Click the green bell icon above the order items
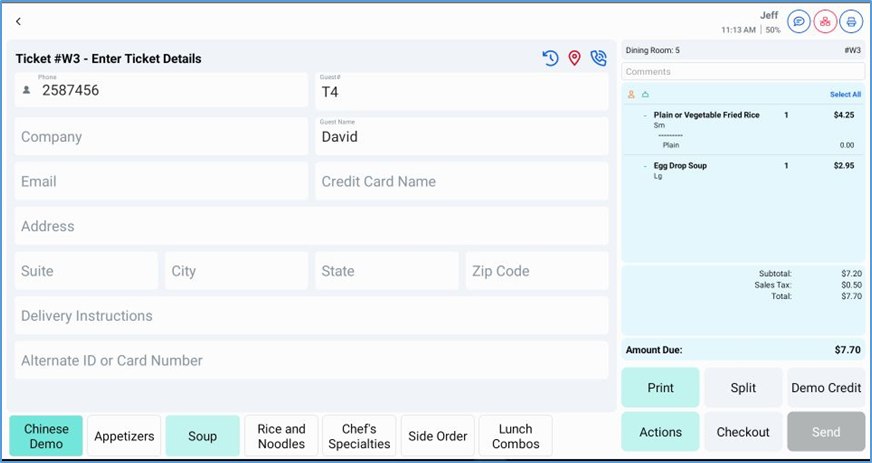872x463 pixels. (645, 95)
